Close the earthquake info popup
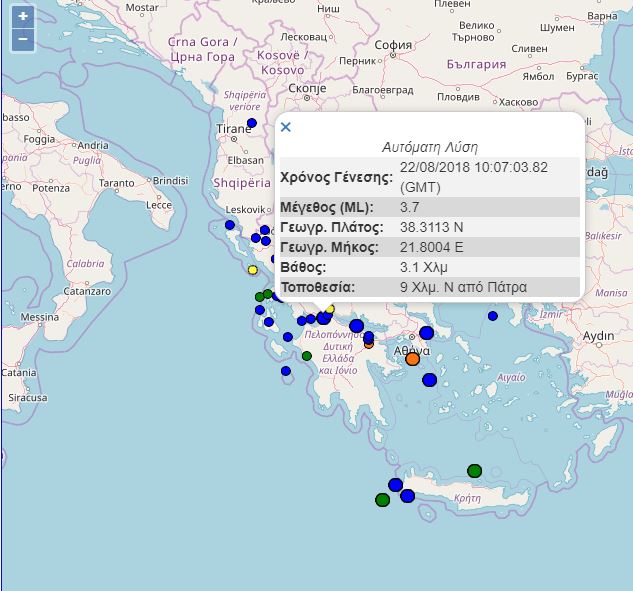Image resolution: width=633 pixels, height=591 pixels. pyautogui.click(x=285, y=127)
